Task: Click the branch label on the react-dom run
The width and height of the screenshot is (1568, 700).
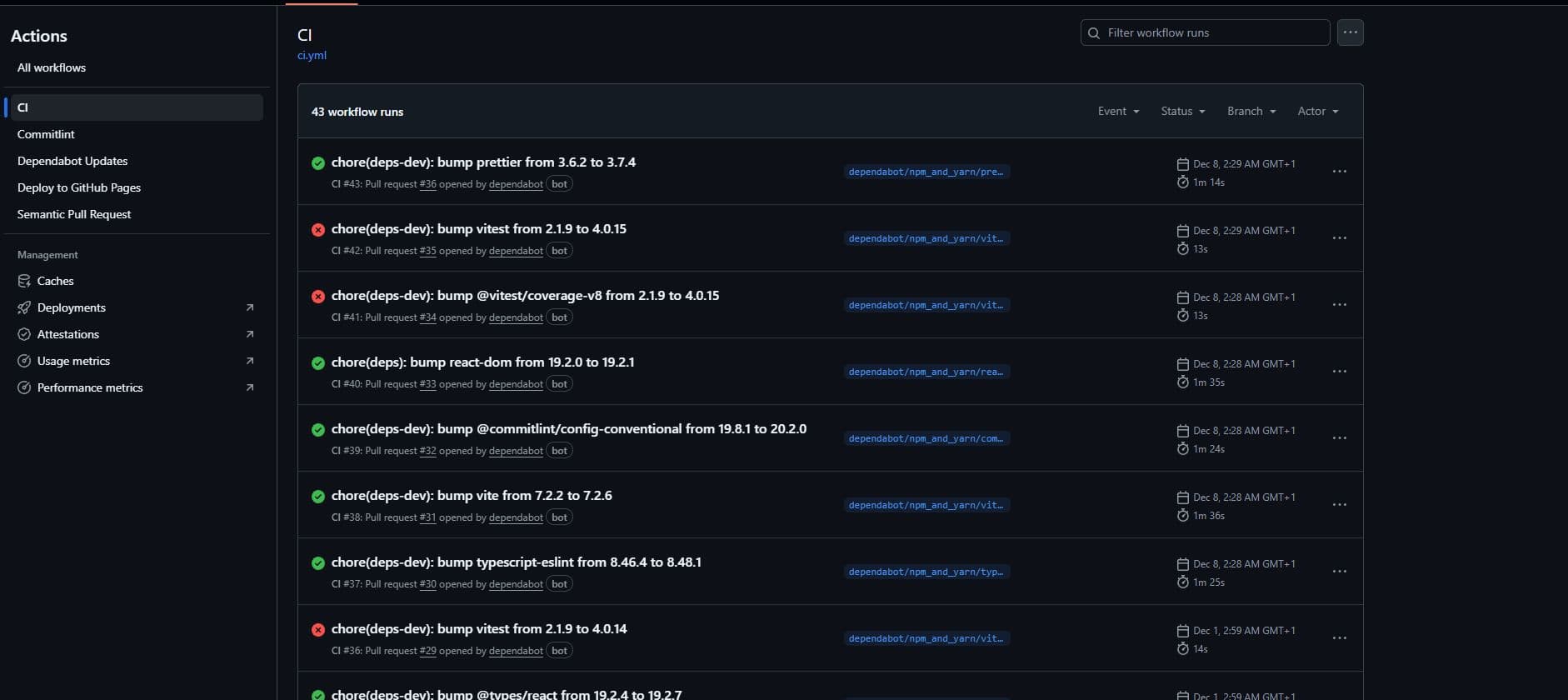Action: 926,372
